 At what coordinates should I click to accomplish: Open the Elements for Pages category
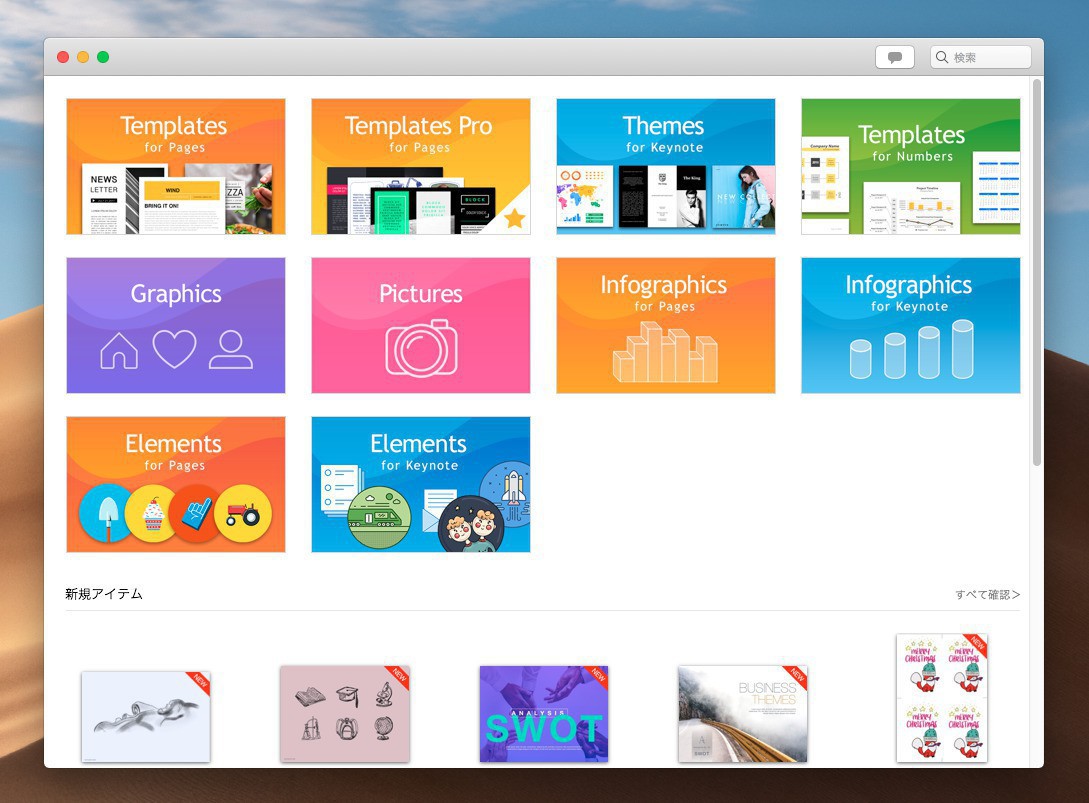[x=176, y=484]
